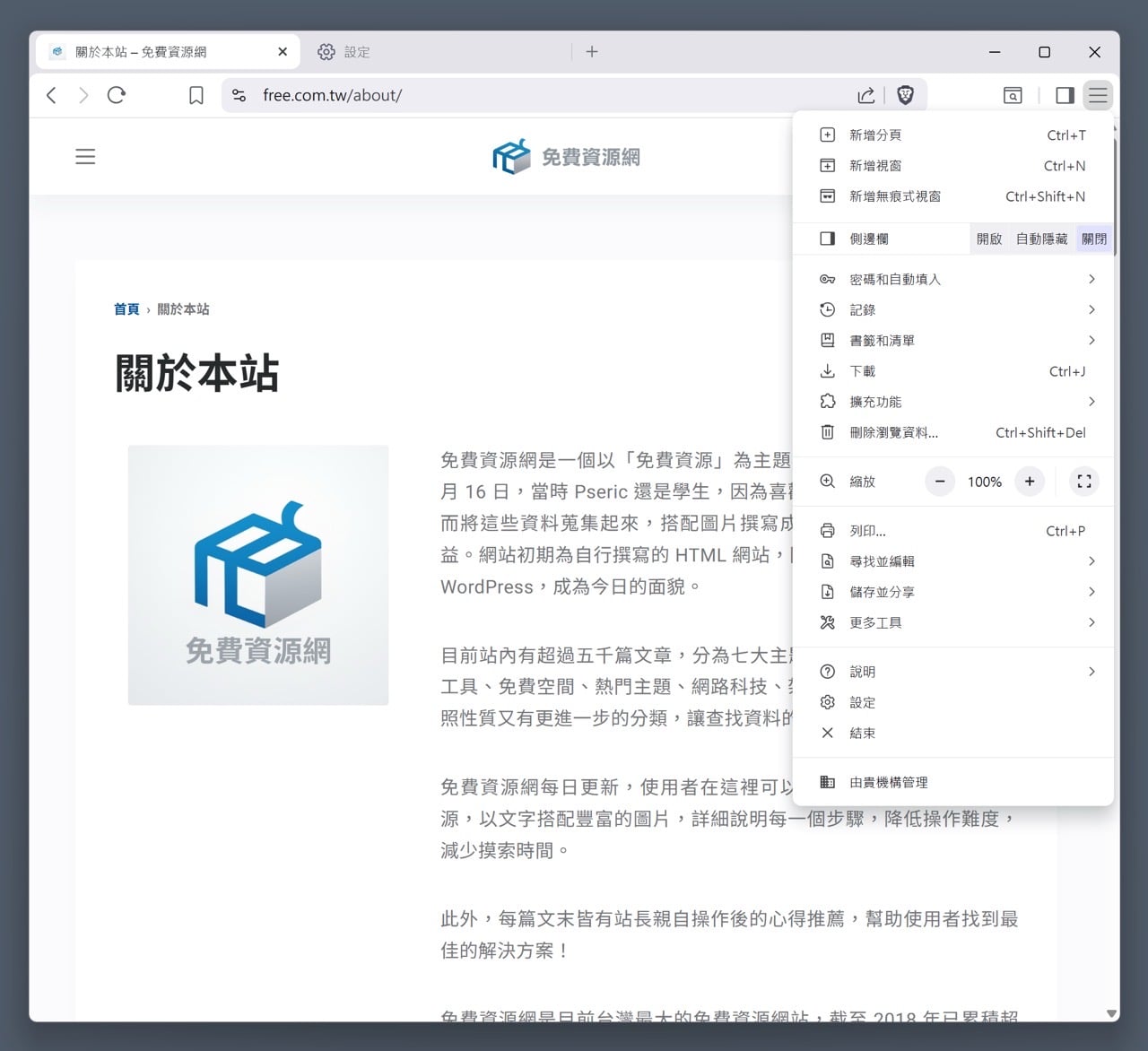Expand 密碼和自動填入 submenu
Screen dimensions: 1148x1051
(953, 279)
